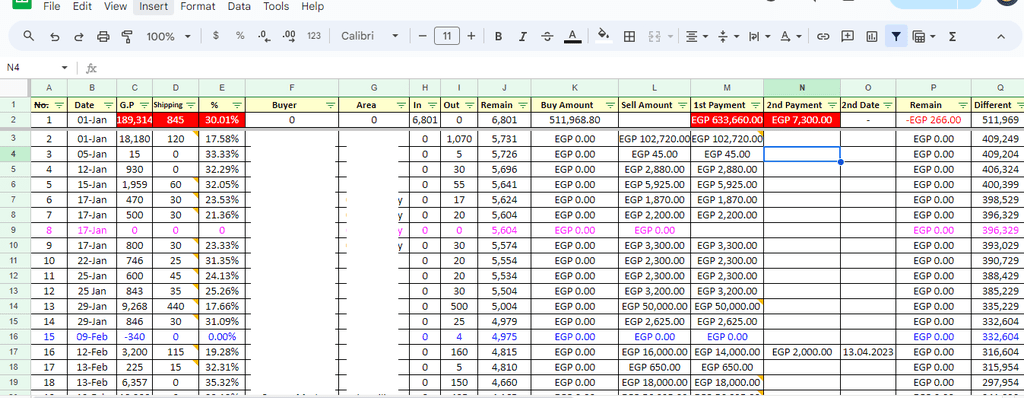
Task: Select column N header
Action: point(802,88)
